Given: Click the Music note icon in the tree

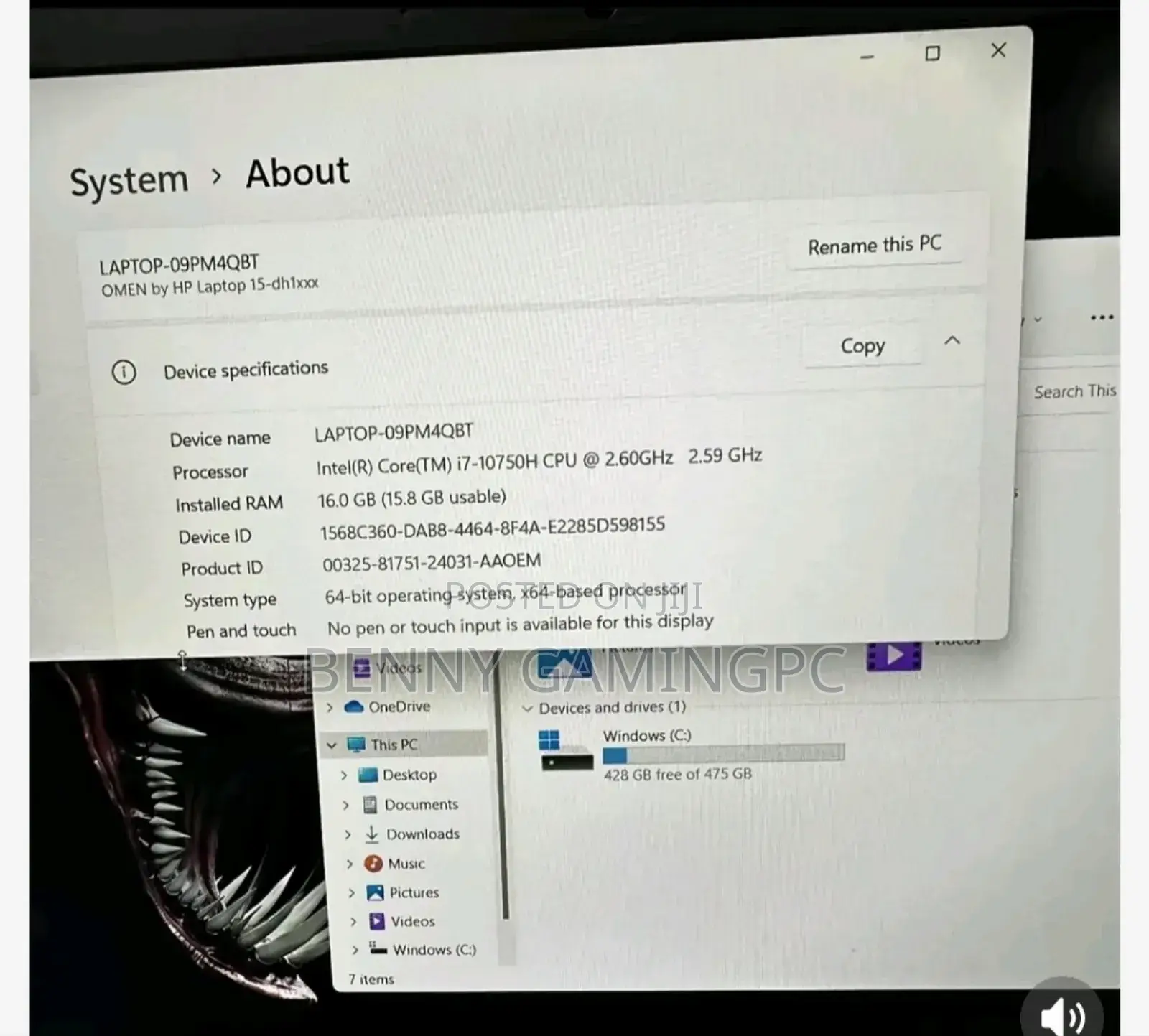Looking at the screenshot, I should coord(373,864).
